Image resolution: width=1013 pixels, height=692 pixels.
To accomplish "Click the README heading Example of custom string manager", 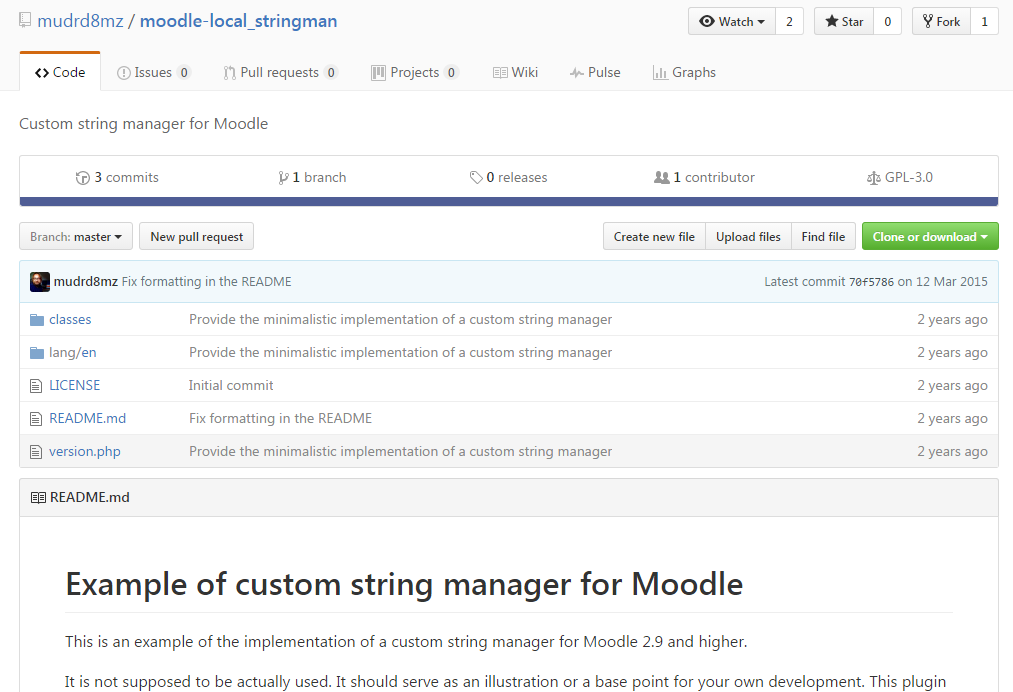I will point(404,584).
